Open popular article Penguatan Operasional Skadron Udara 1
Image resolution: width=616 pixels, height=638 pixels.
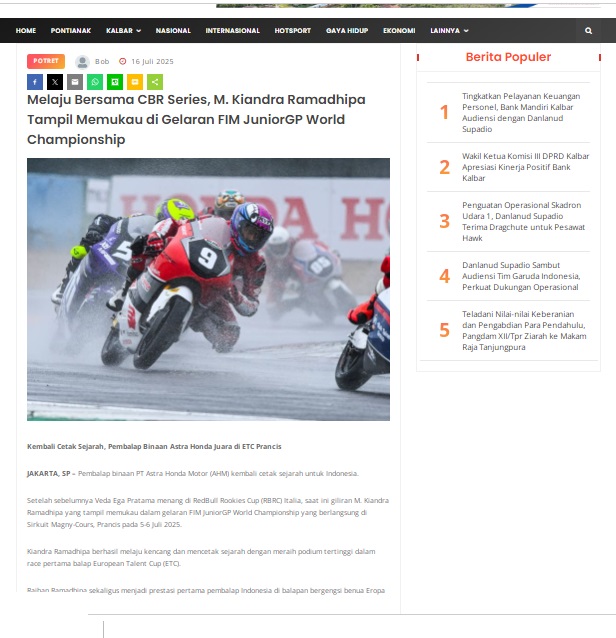(523, 222)
